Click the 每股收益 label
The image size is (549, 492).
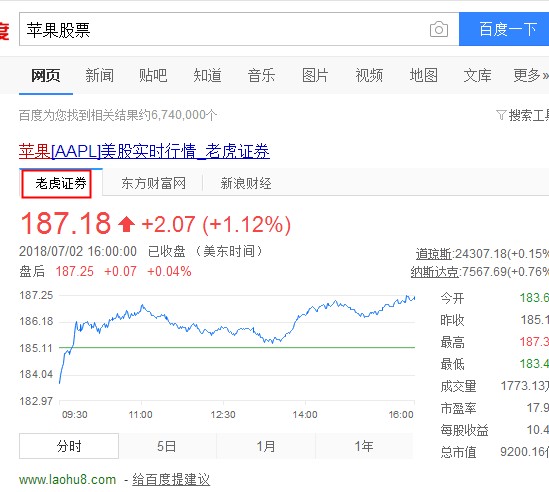coord(464,430)
